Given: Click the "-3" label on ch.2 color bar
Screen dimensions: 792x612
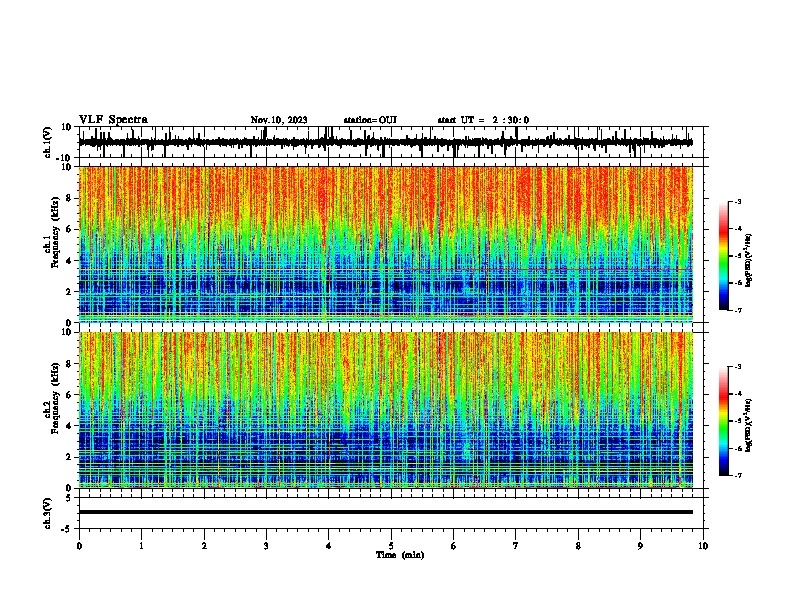Looking at the screenshot, I should 738,367.
